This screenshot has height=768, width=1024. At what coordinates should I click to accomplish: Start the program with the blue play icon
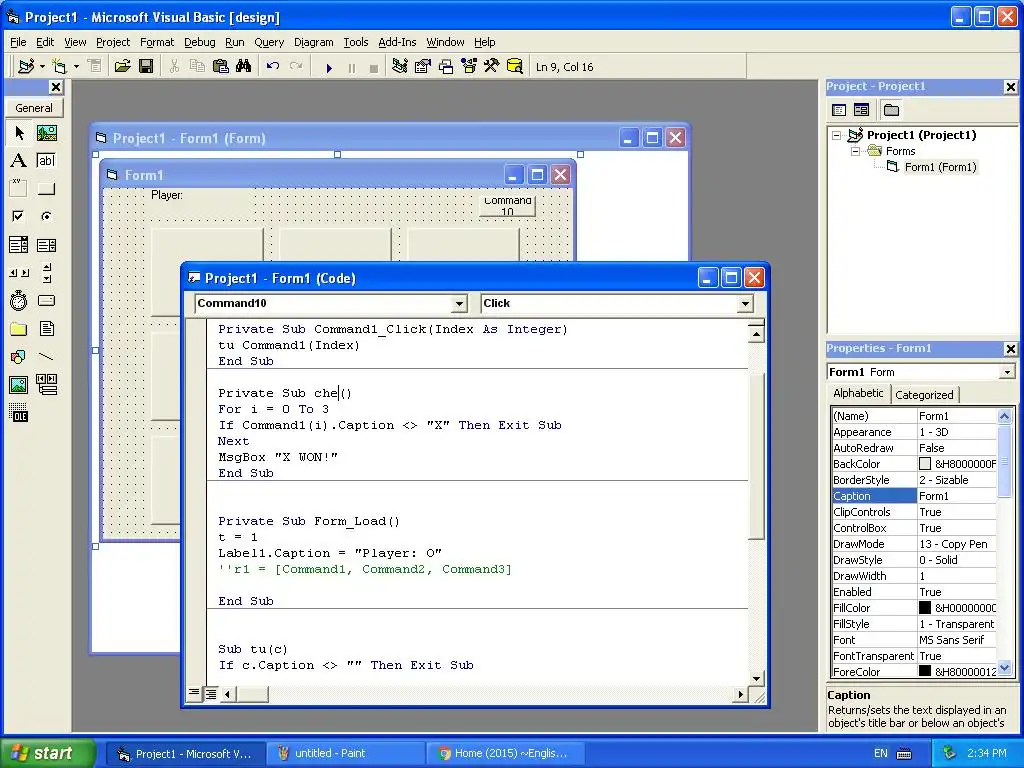point(329,68)
